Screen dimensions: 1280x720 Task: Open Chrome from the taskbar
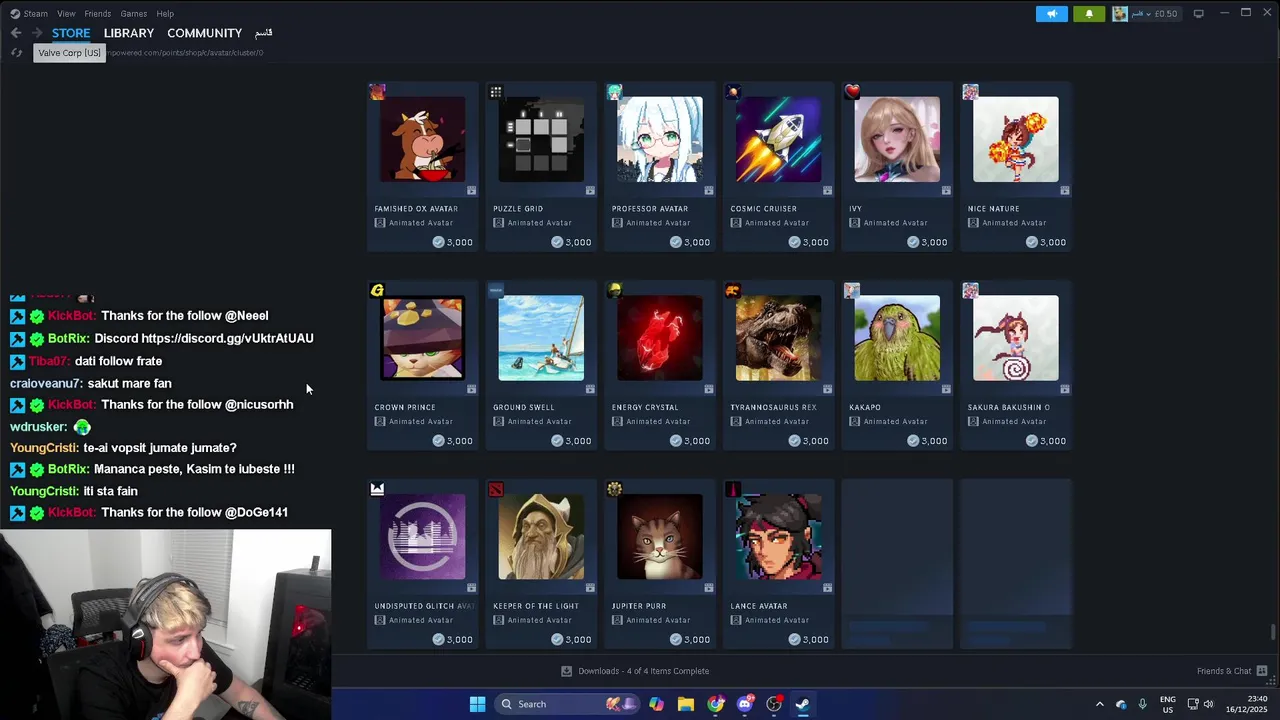click(x=715, y=704)
